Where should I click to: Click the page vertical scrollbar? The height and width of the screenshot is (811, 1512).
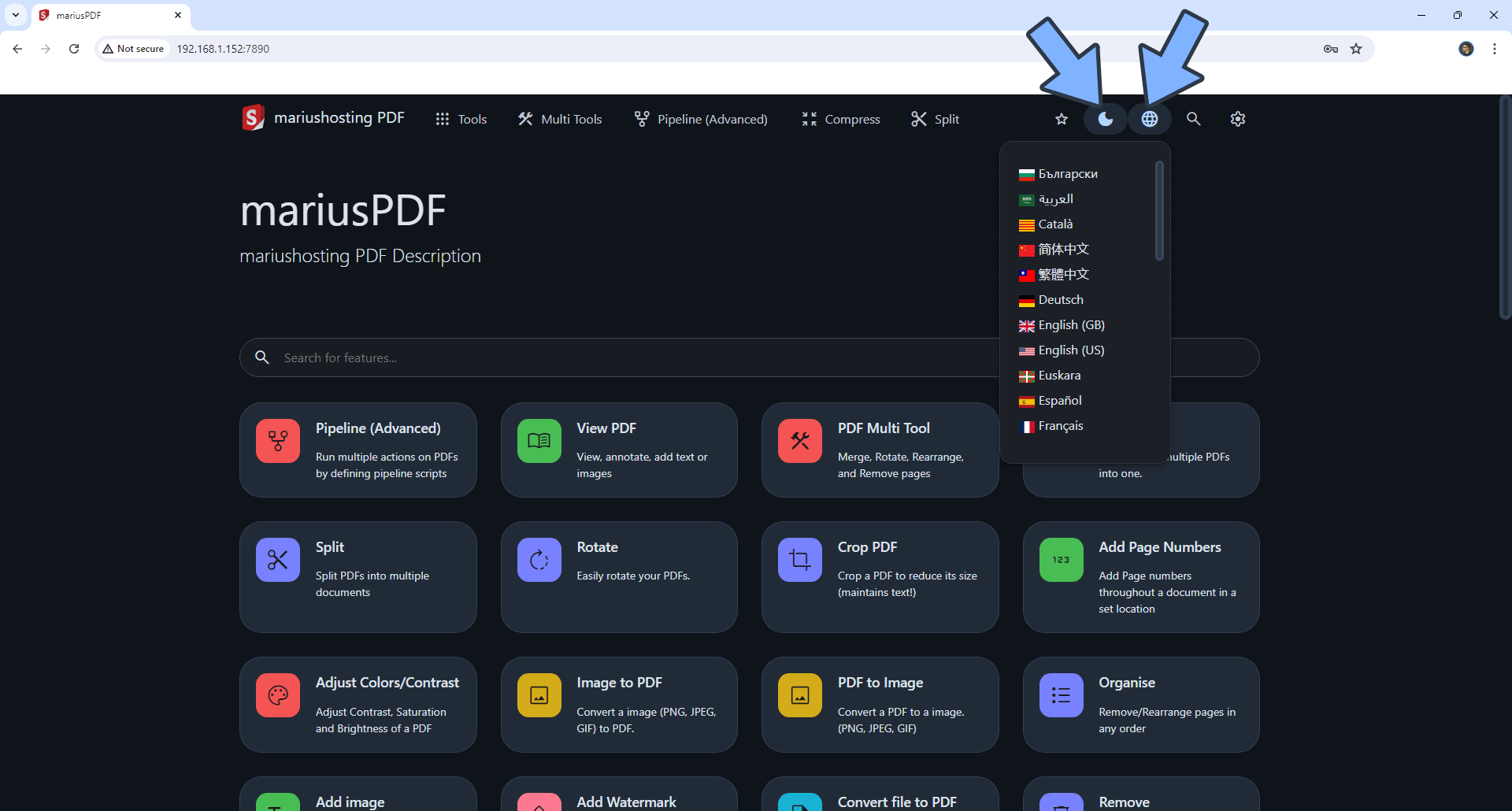(x=1506, y=209)
